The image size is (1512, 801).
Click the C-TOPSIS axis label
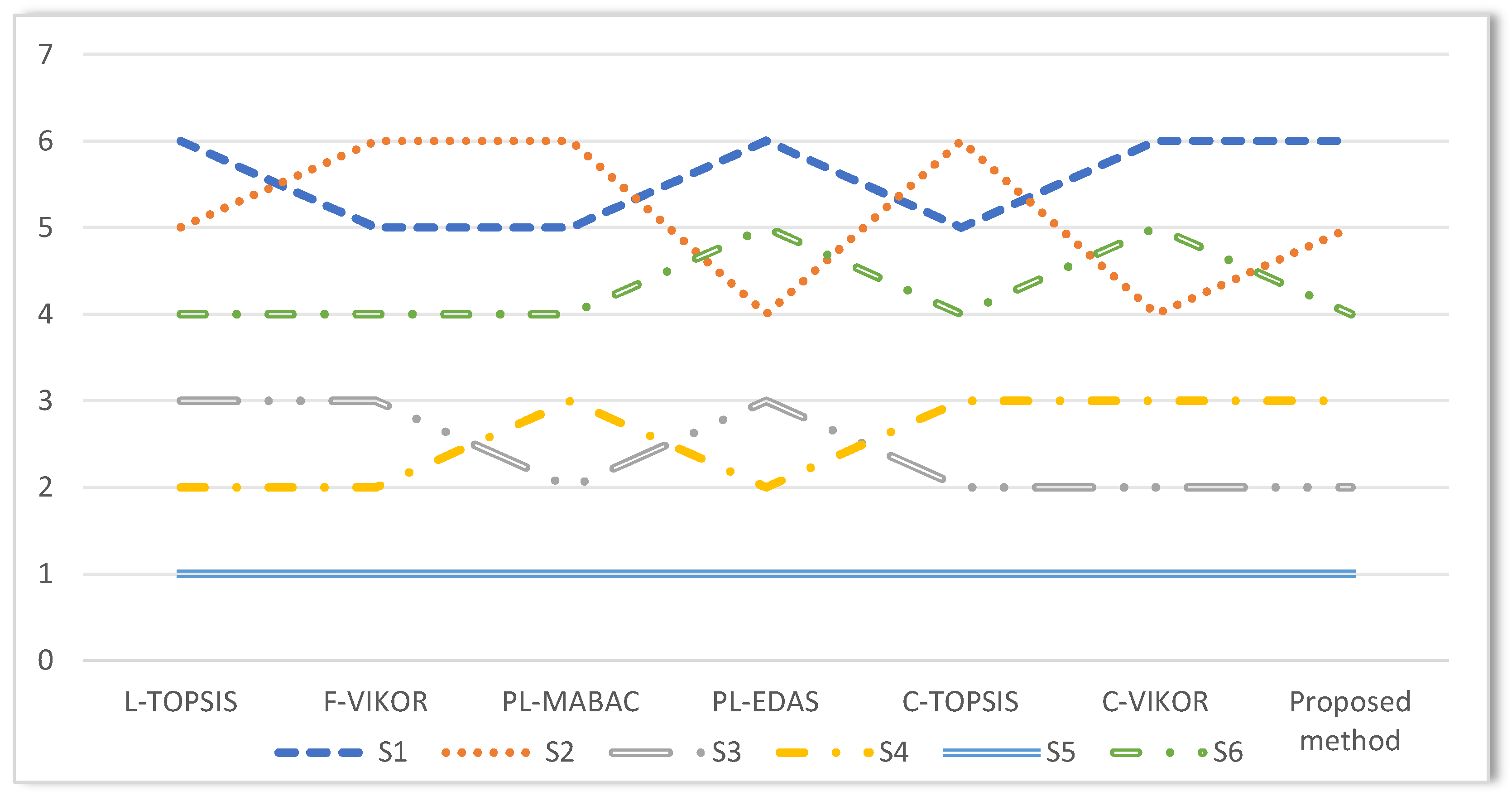[960, 702]
